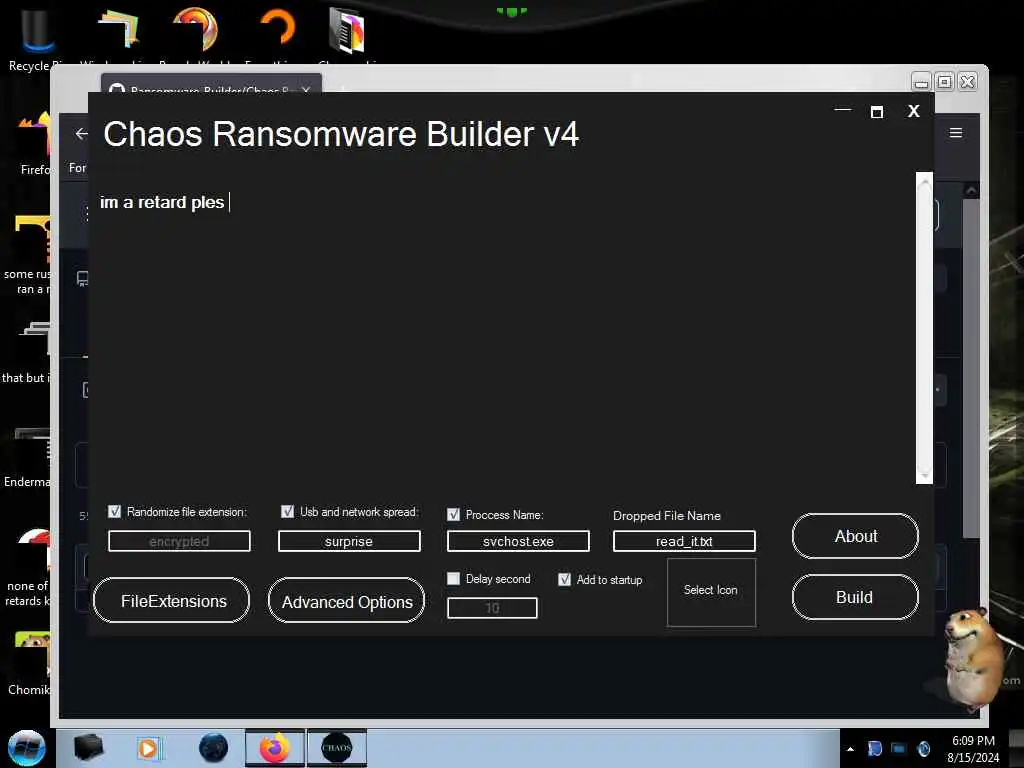
Task: Open the FileExtensions editor
Action: tap(172, 601)
